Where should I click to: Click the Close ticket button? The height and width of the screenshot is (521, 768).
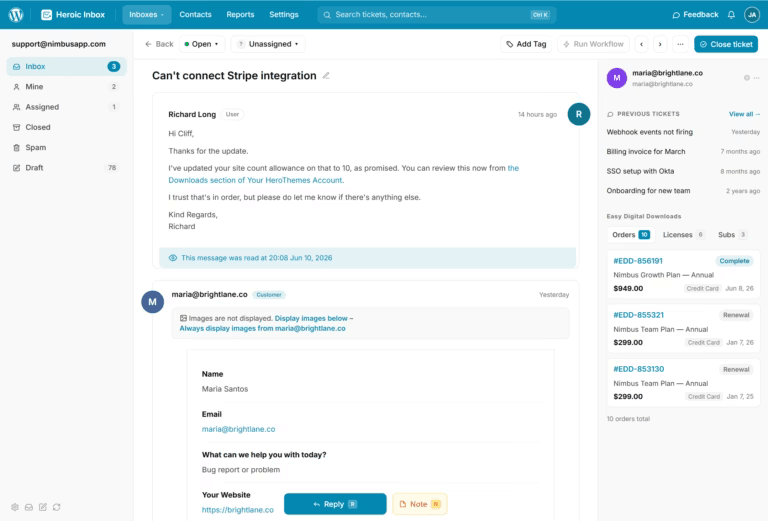coord(726,44)
